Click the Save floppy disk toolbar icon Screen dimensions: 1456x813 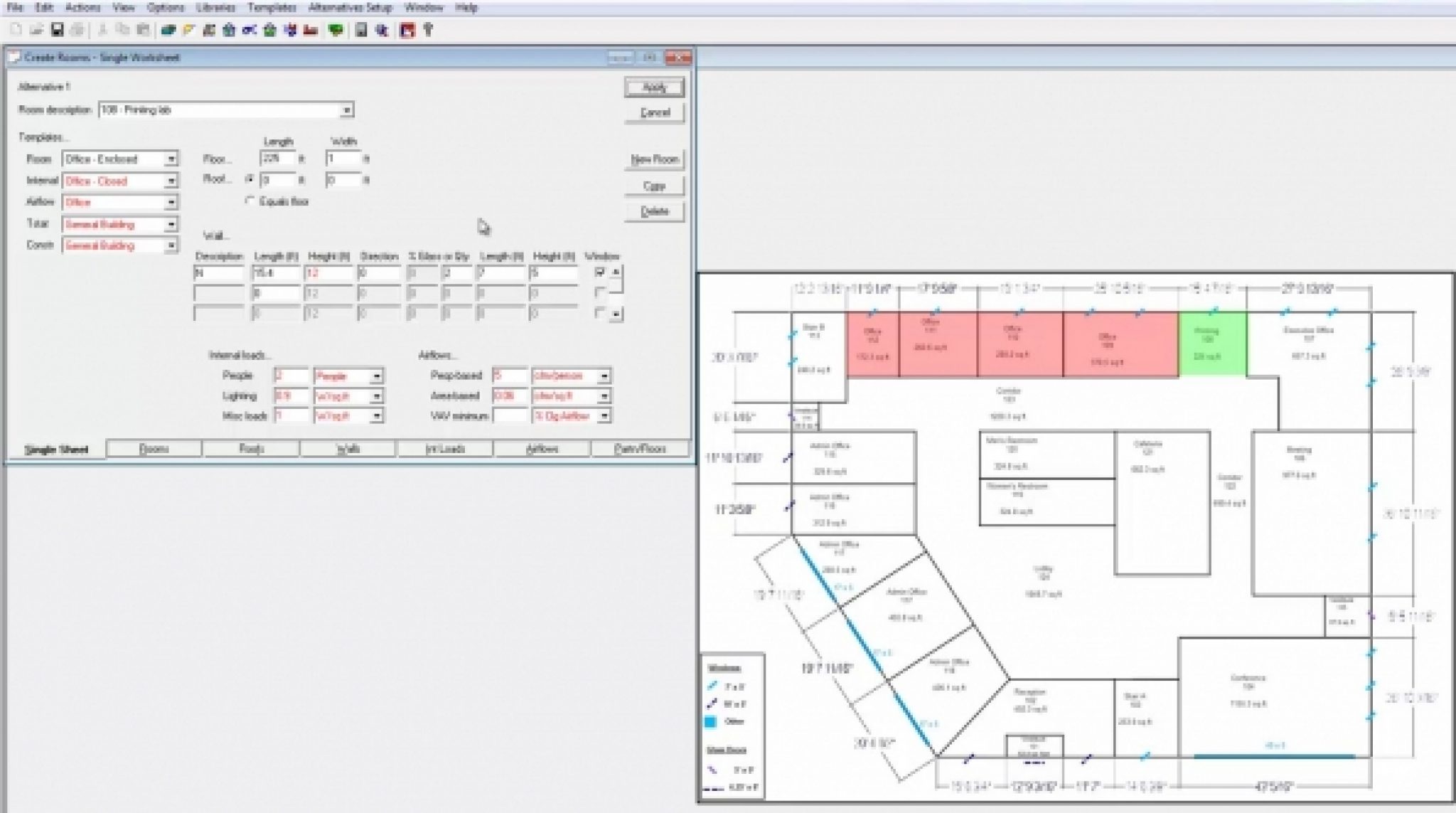point(58,30)
